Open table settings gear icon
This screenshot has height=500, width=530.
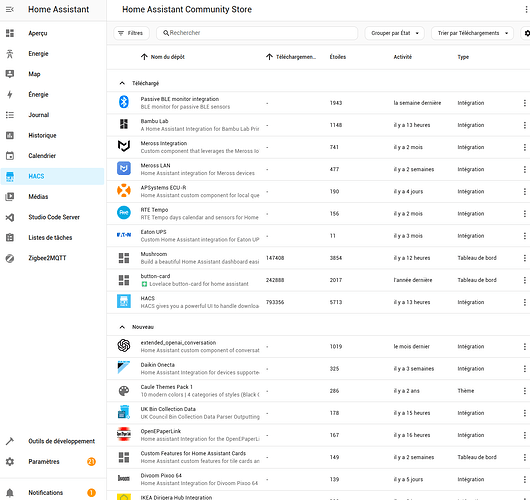click(527, 33)
